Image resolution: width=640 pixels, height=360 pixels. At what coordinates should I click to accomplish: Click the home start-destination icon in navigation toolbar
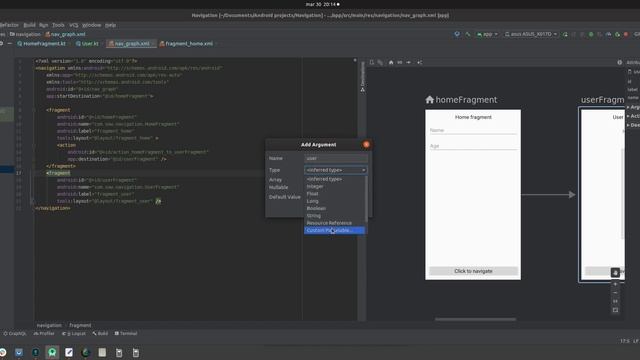(391, 62)
